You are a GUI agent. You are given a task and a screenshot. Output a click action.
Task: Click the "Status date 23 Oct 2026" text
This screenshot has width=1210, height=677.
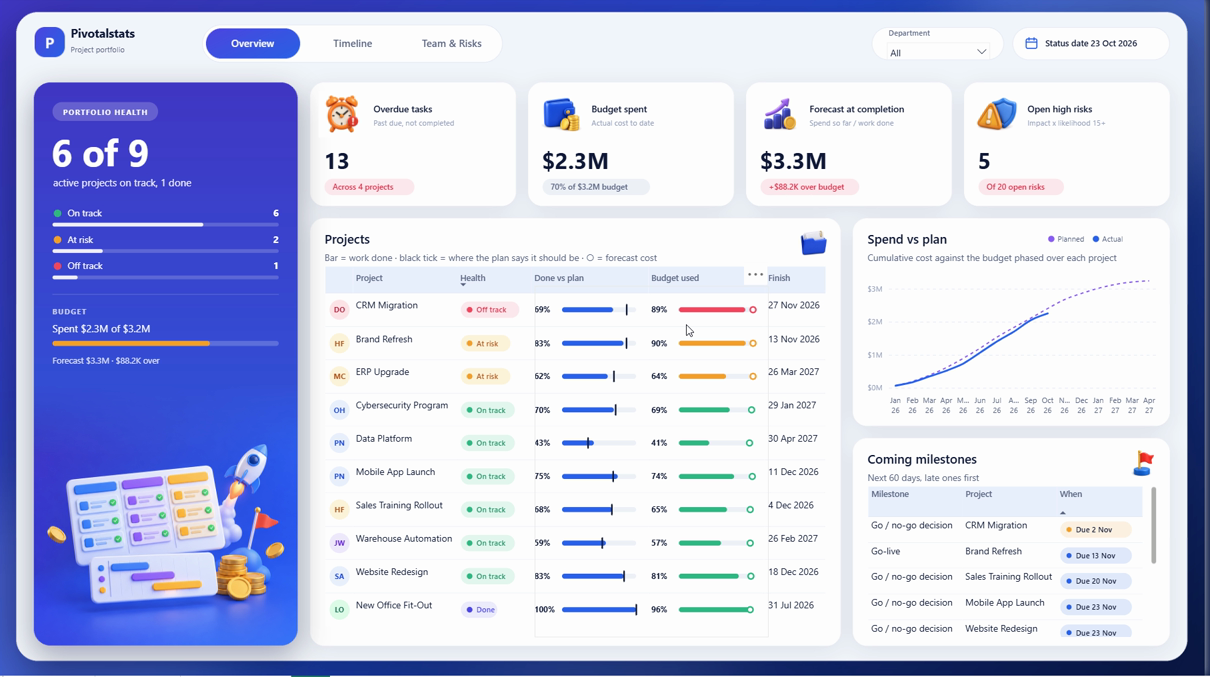(1091, 43)
